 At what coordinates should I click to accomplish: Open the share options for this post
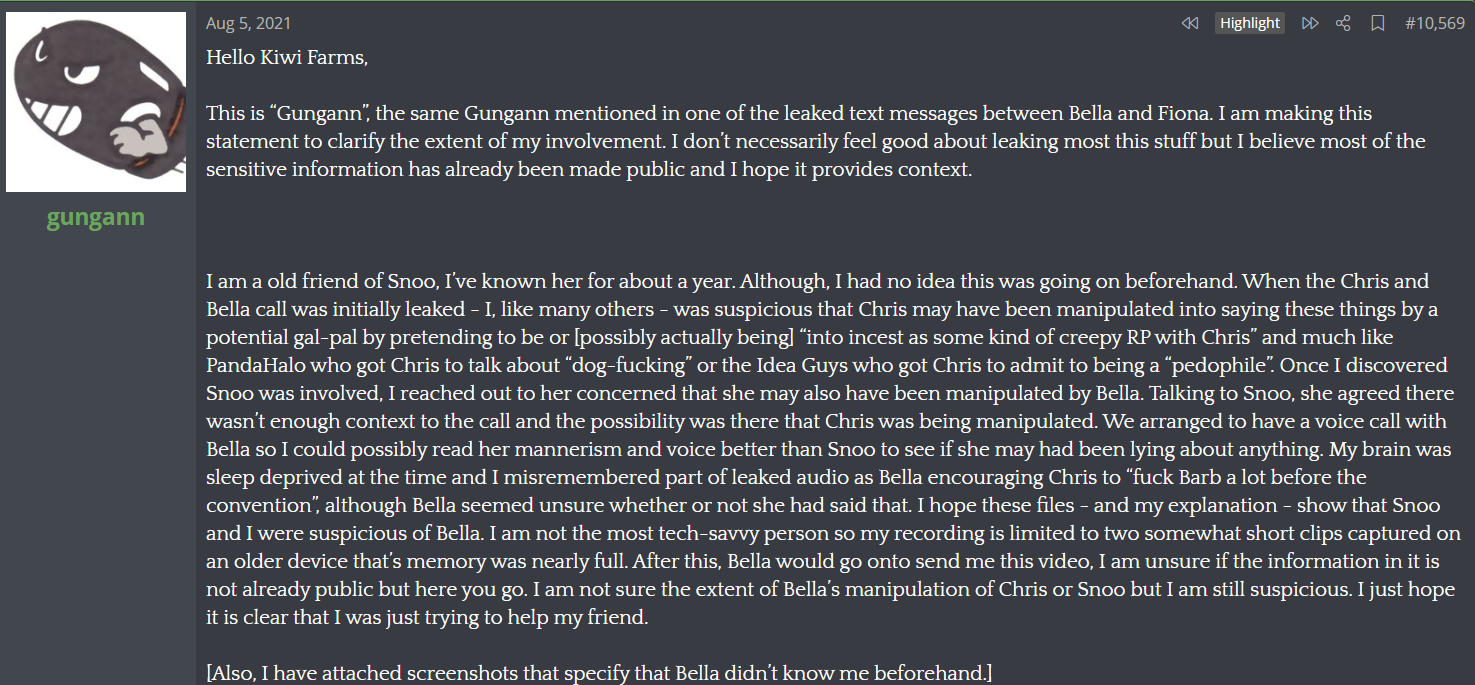pyautogui.click(x=1344, y=23)
